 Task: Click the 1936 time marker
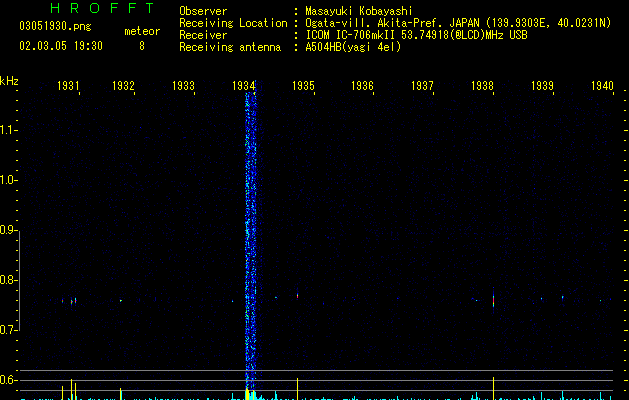(362, 85)
